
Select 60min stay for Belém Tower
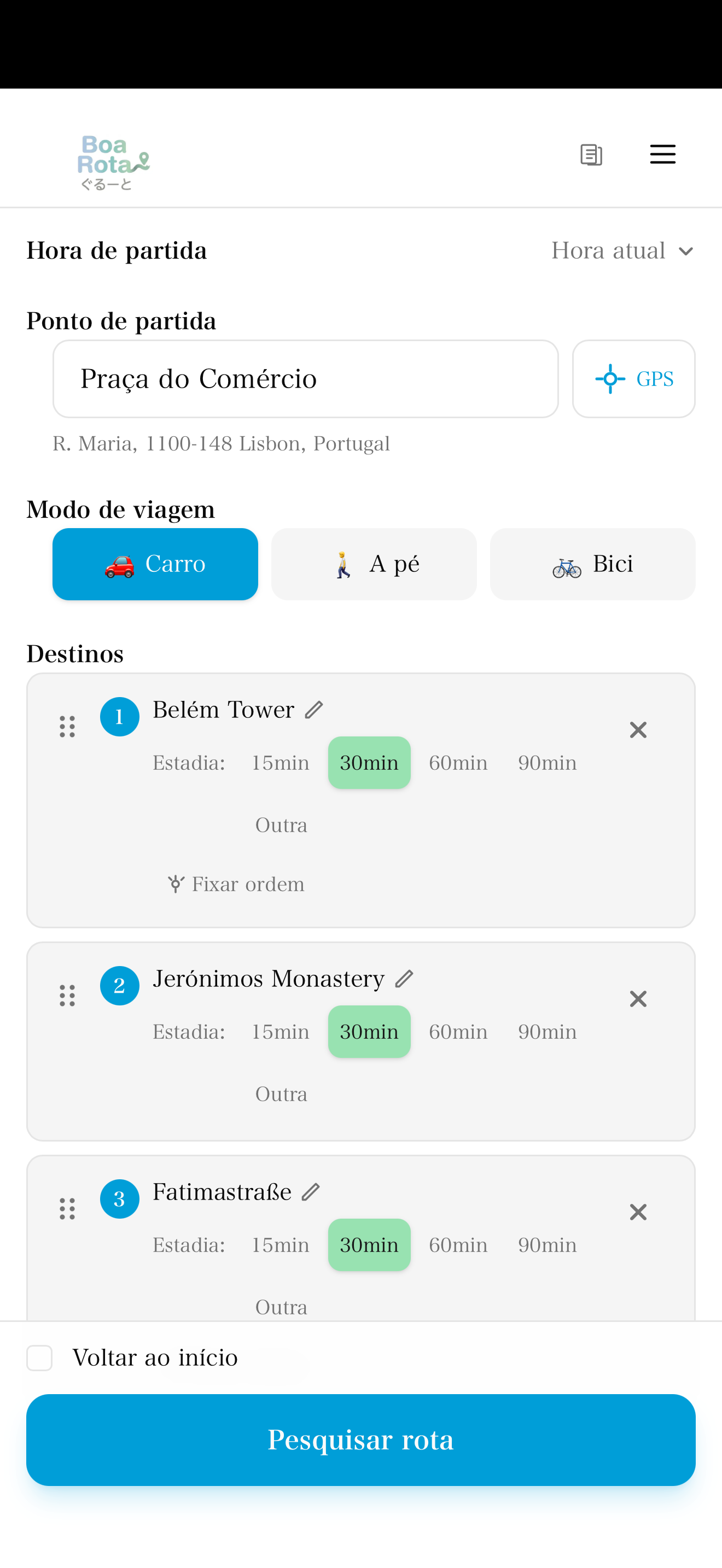point(458,763)
